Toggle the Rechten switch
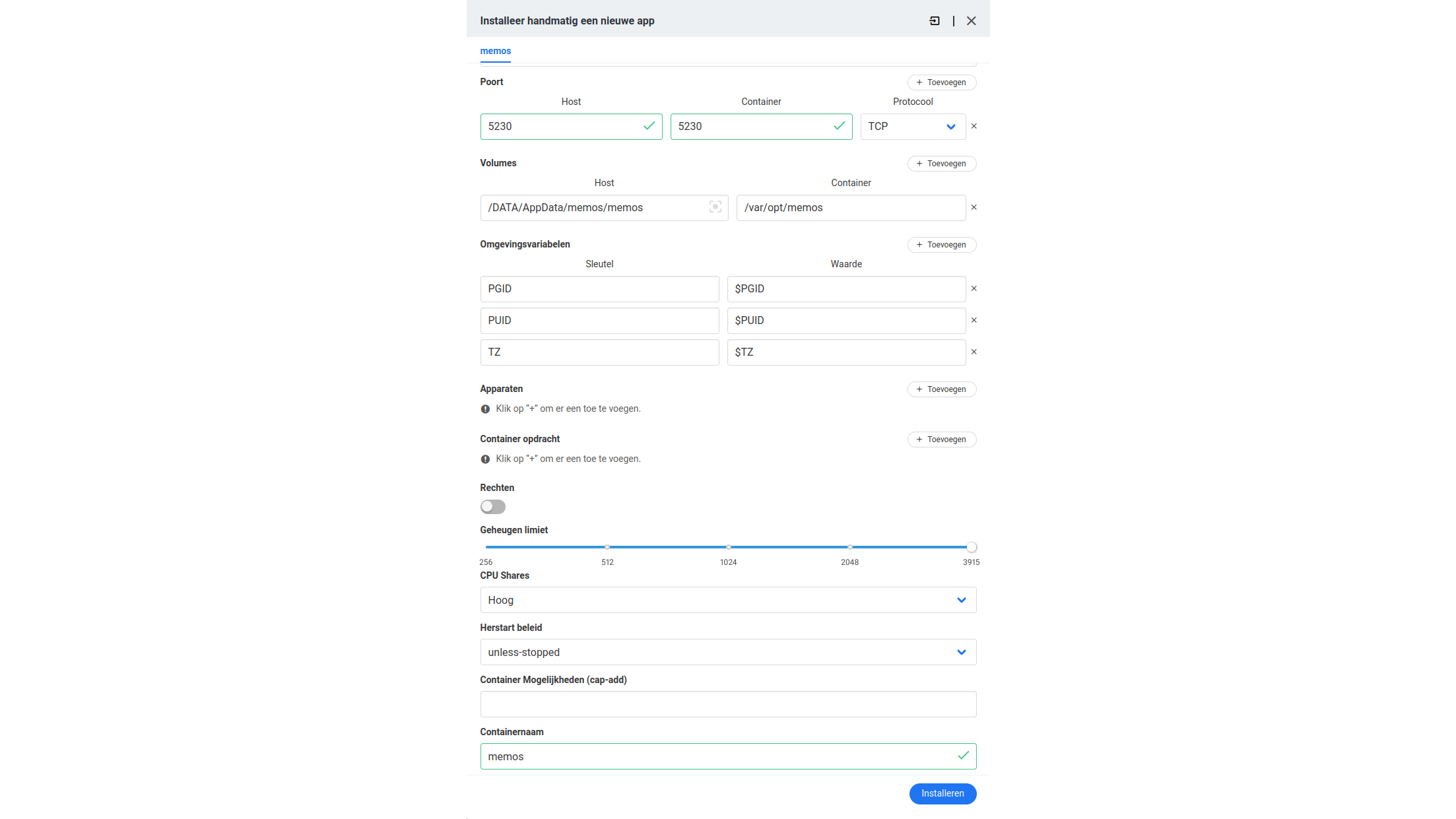The image size is (1456, 819). click(x=492, y=507)
